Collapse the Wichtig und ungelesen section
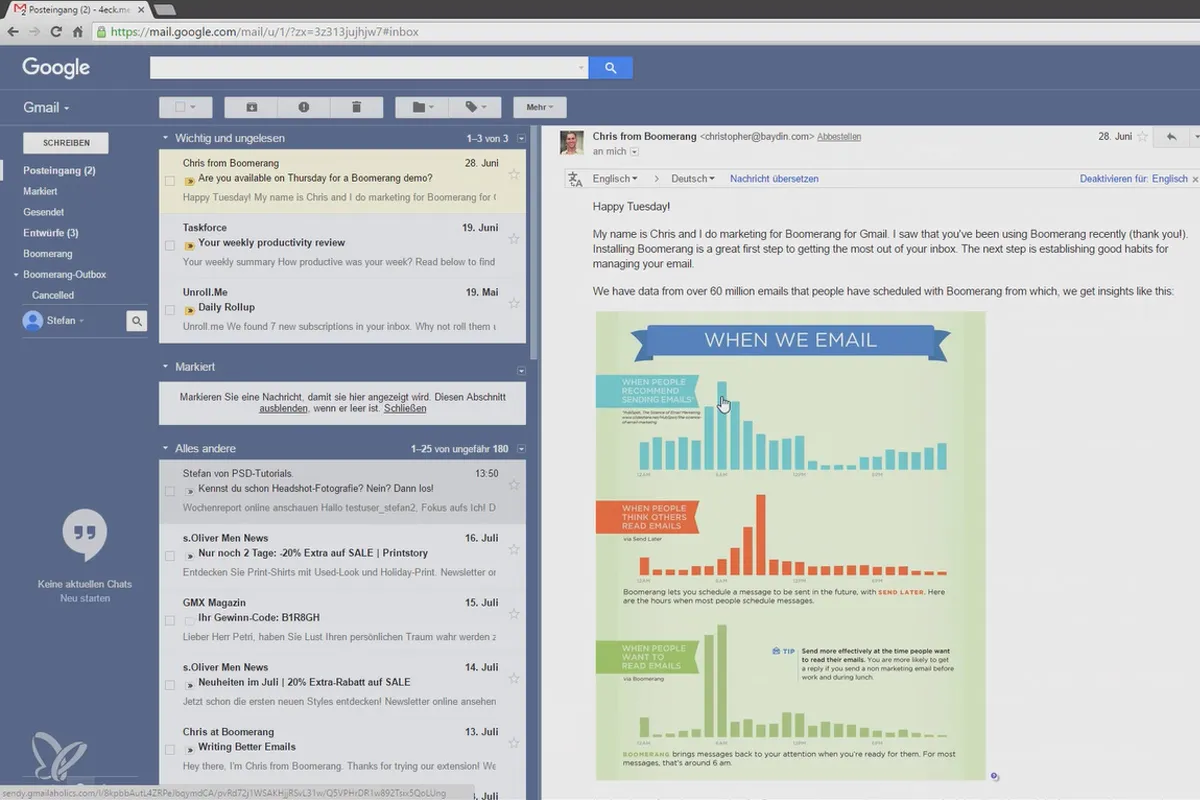 (166, 138)
